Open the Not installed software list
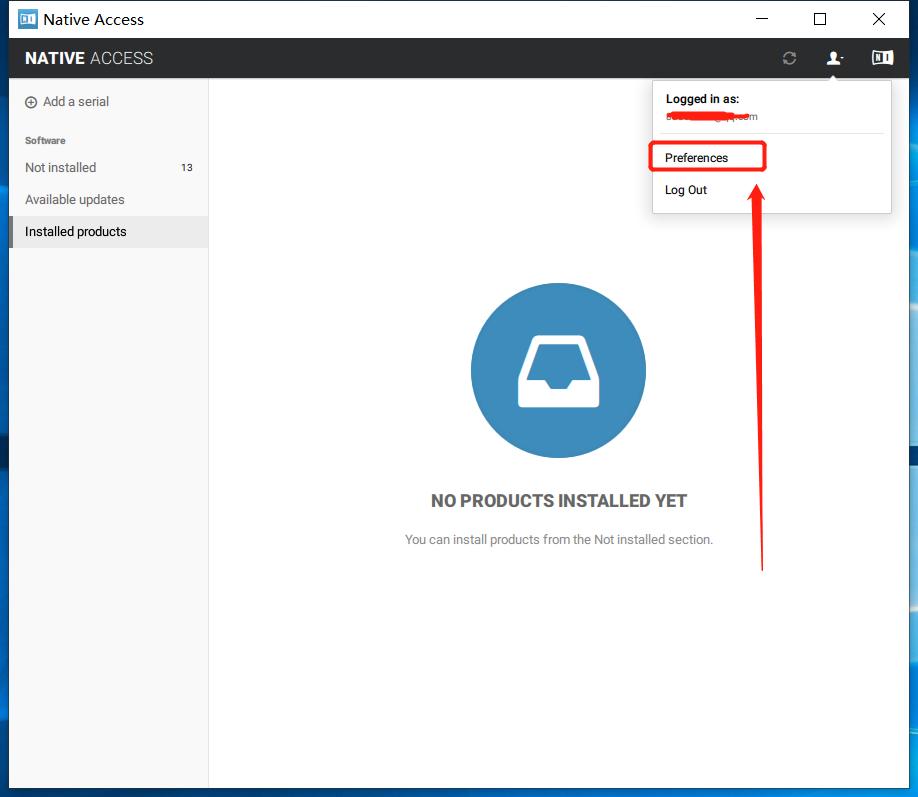 coord(61,168)
